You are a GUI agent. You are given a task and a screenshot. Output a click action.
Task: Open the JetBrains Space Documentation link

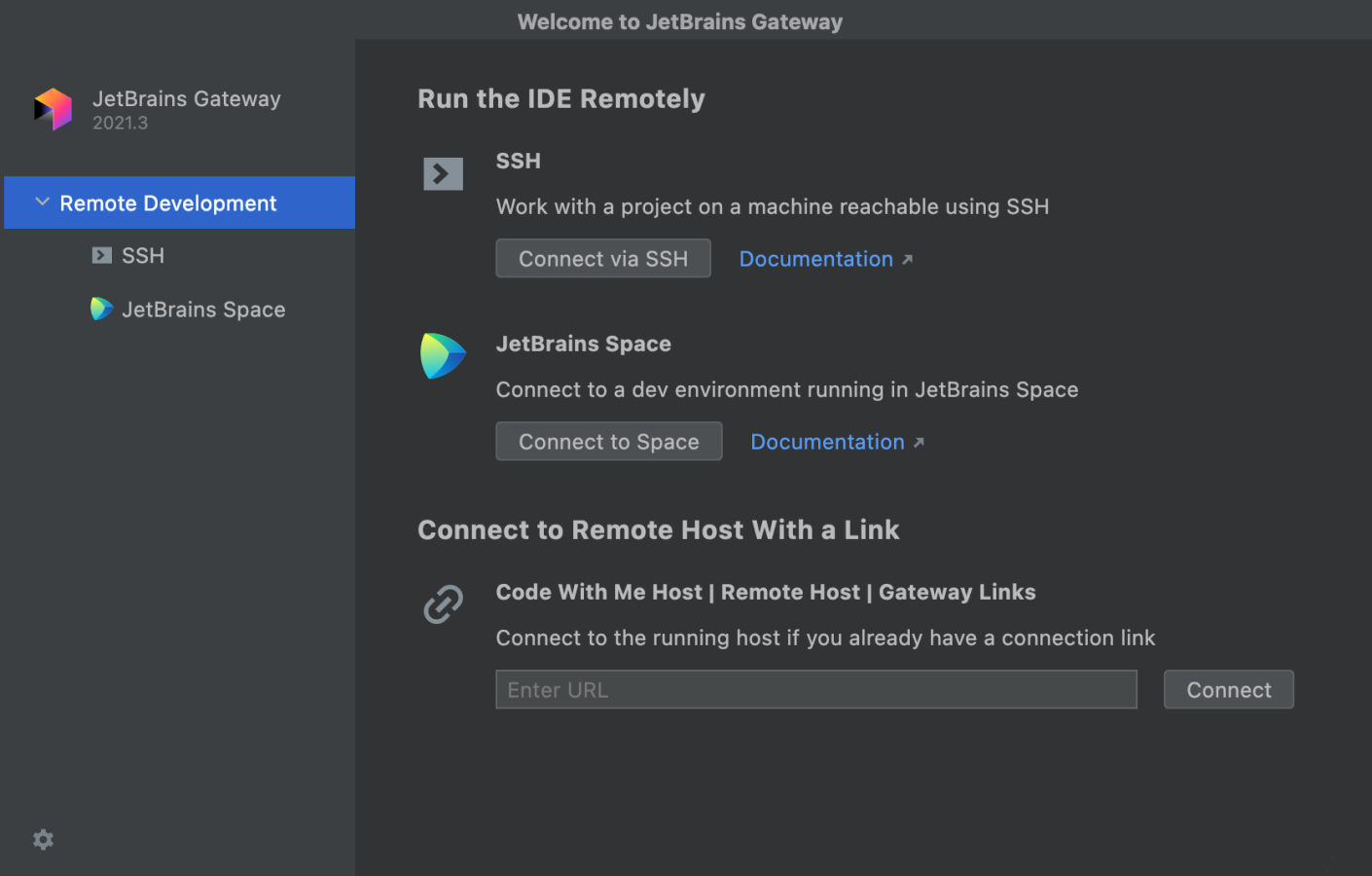coord(827,441)
